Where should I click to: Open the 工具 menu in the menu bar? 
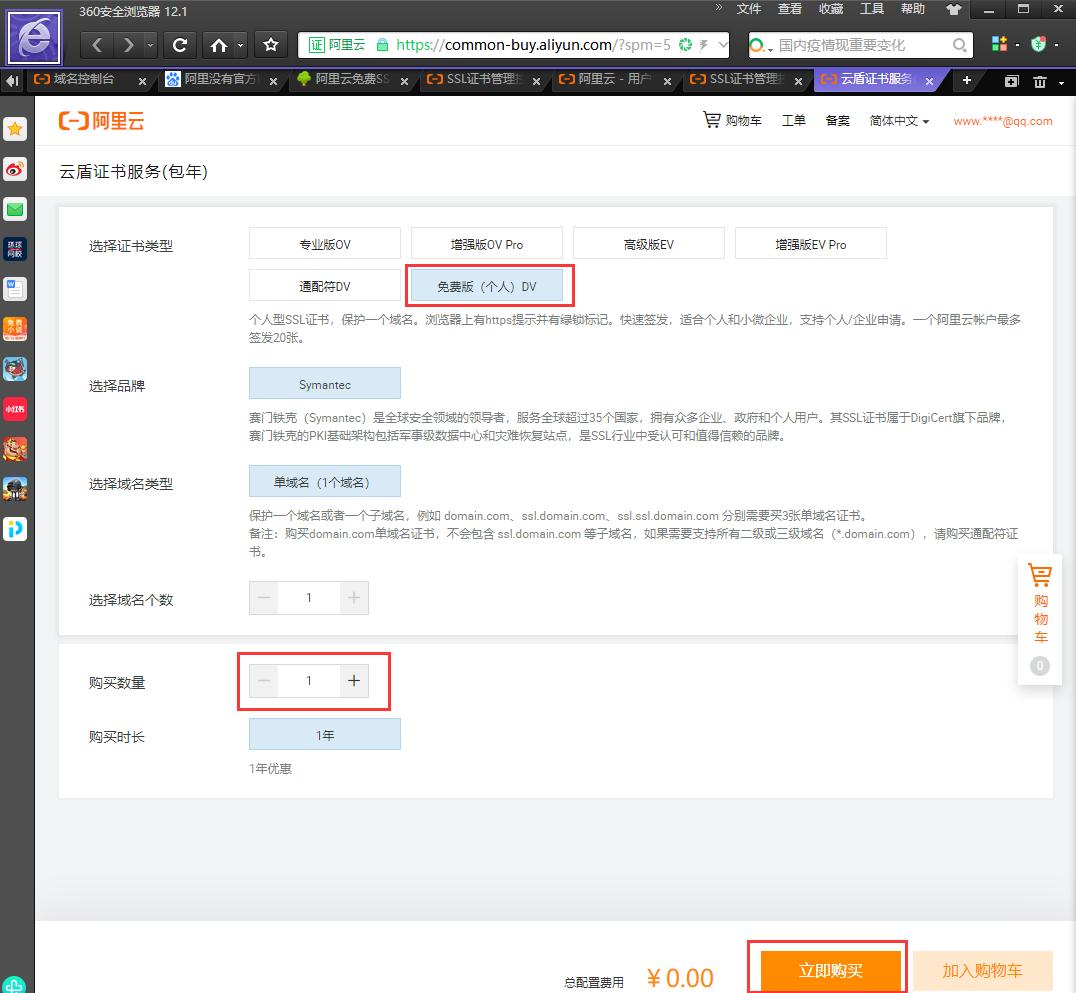pos(873,9)
